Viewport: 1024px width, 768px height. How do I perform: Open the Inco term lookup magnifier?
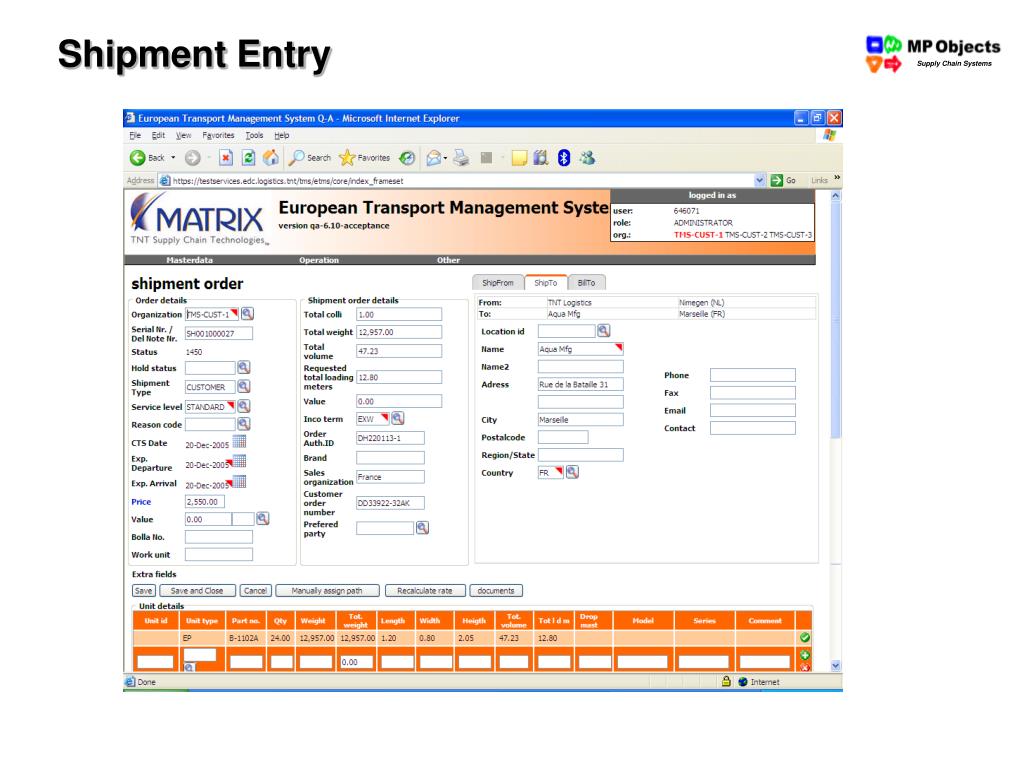pyautogui.click(x=397, y=418)
